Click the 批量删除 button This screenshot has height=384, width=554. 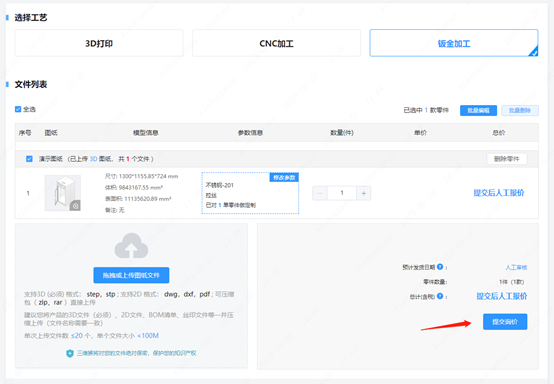520,111
